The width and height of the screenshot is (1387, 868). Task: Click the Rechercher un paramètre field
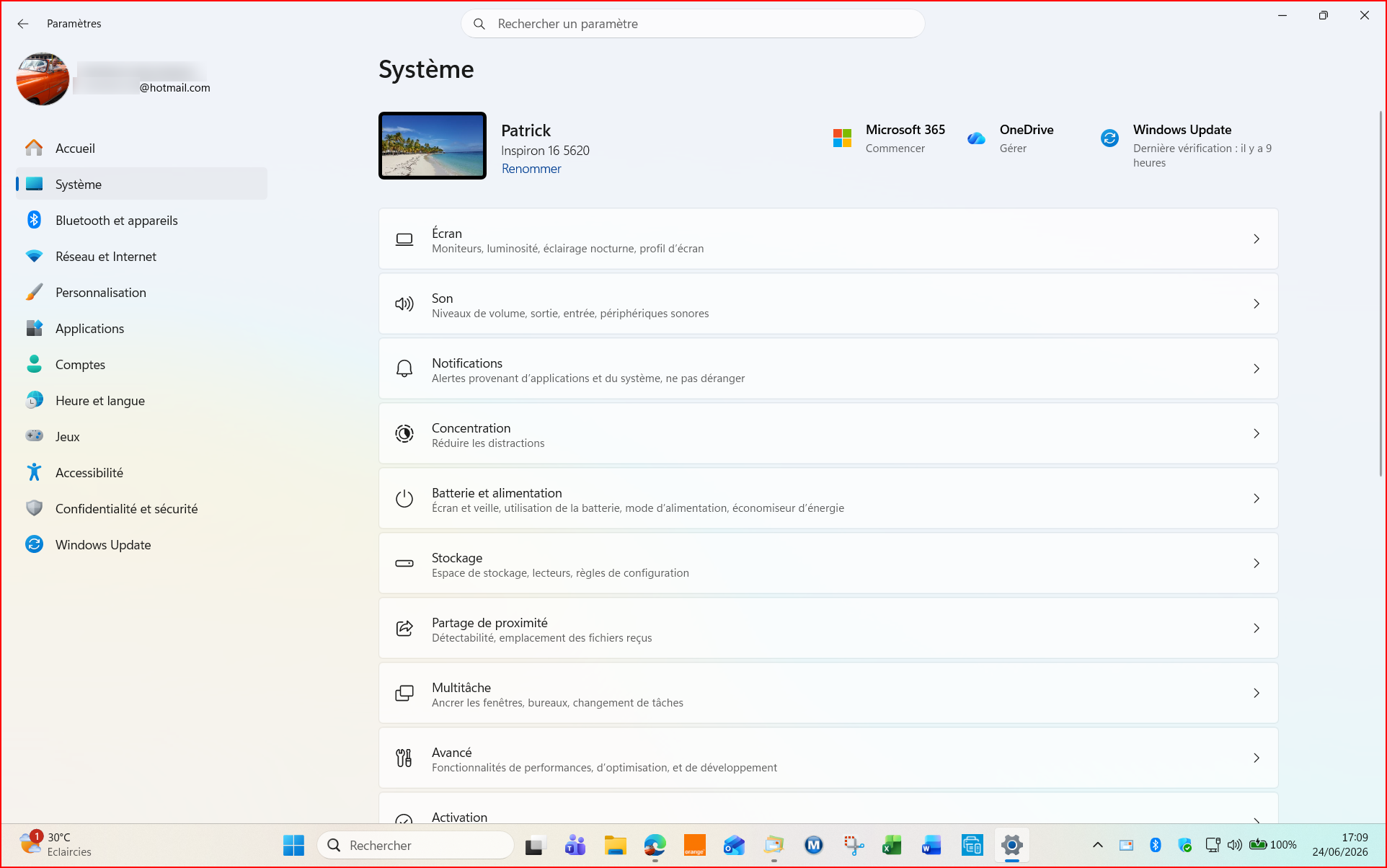click(x=693, y=24)
